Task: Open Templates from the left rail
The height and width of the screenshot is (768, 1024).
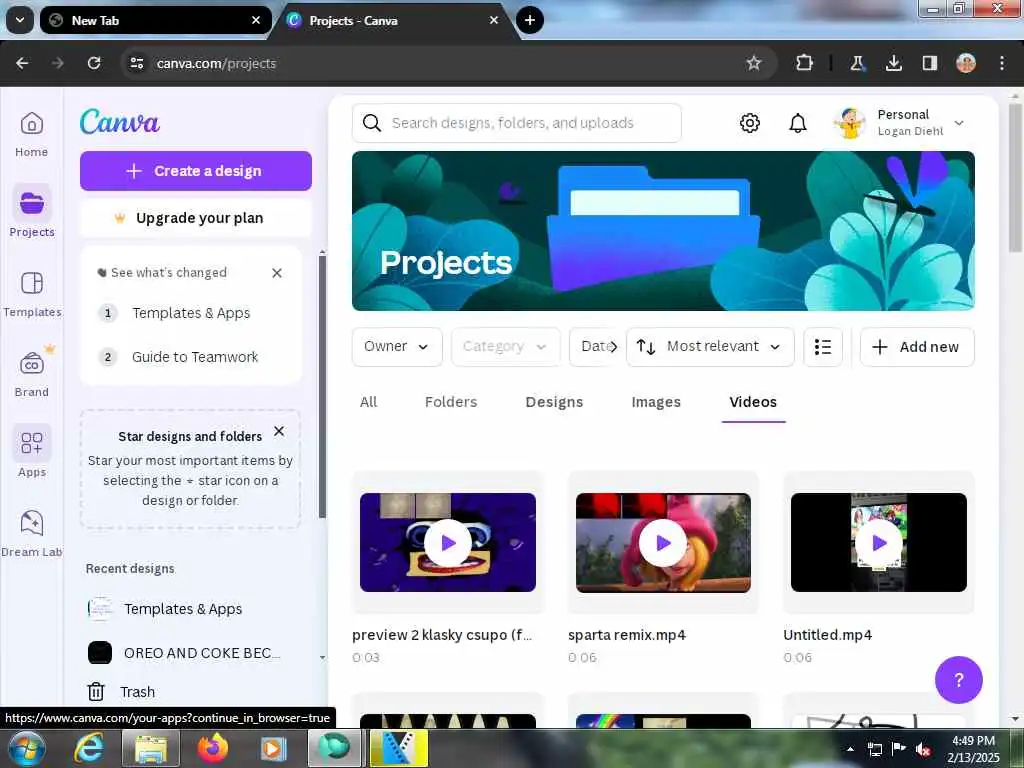Action: pyautogui.click(x=31, y=295)
